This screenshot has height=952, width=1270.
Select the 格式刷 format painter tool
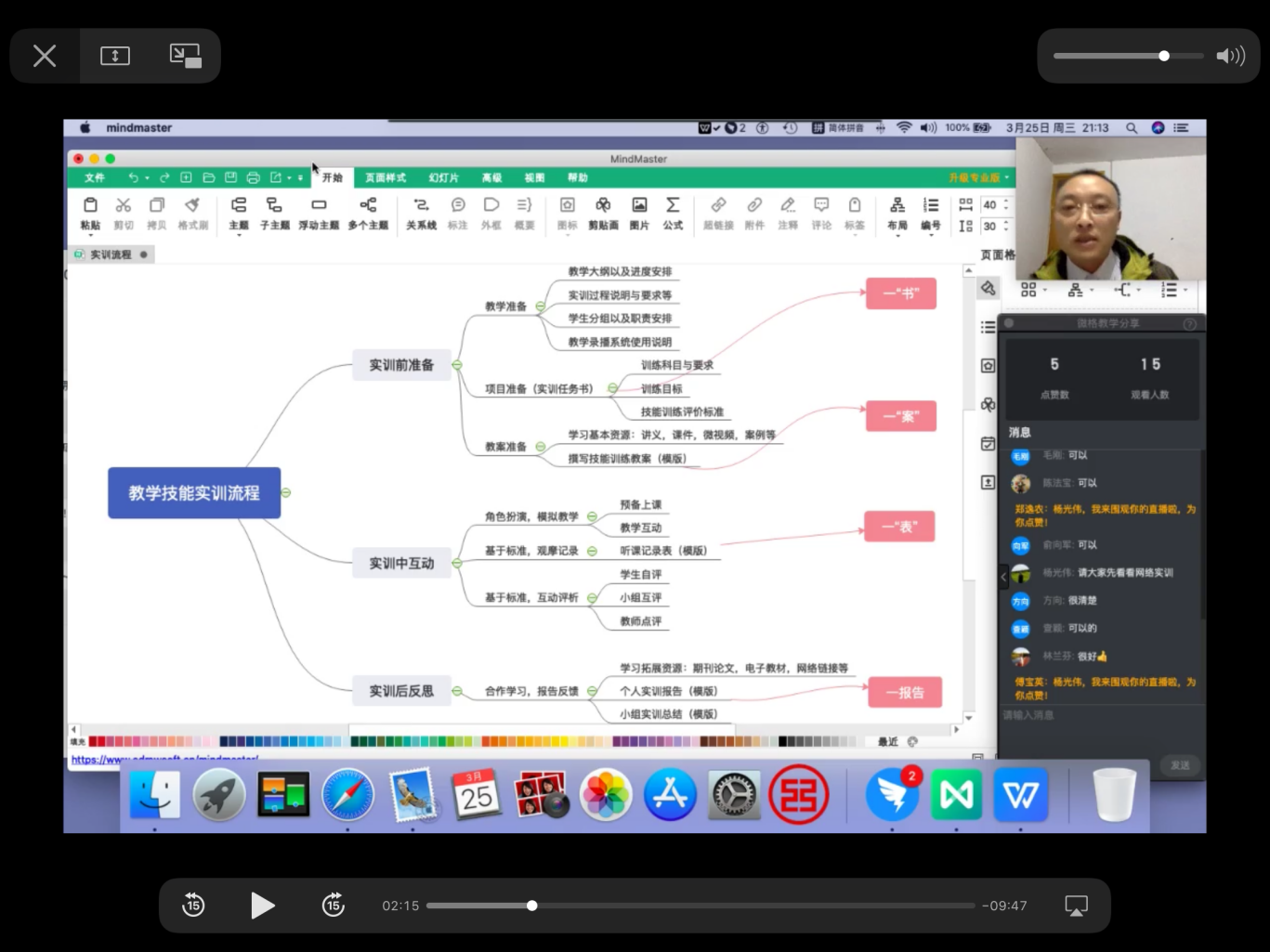[192, 213]
